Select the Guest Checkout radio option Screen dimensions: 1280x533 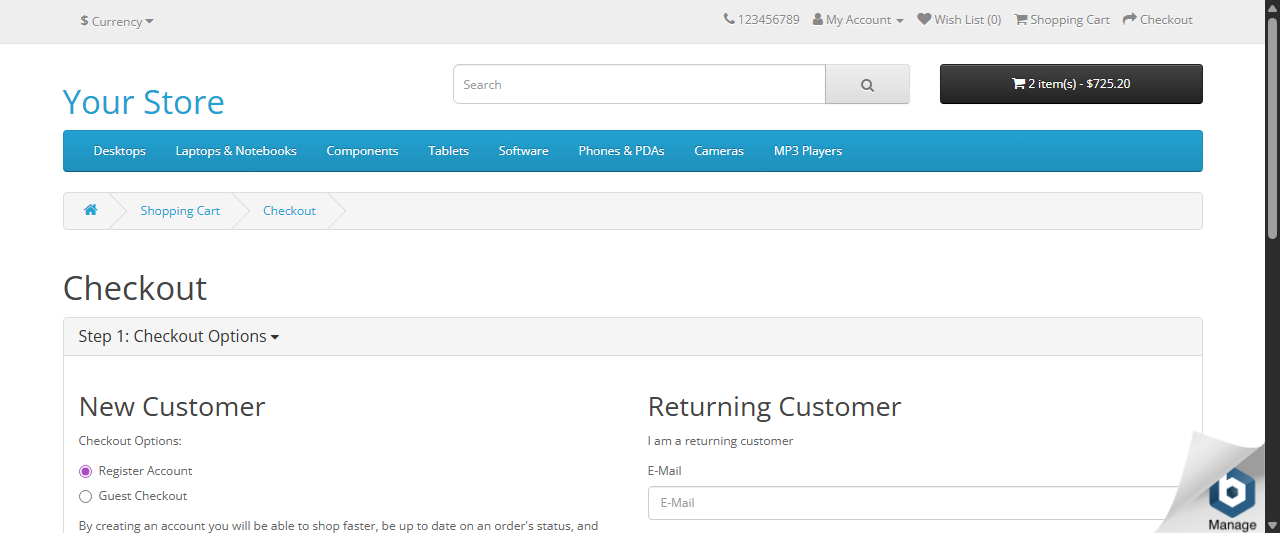(86, 496)
